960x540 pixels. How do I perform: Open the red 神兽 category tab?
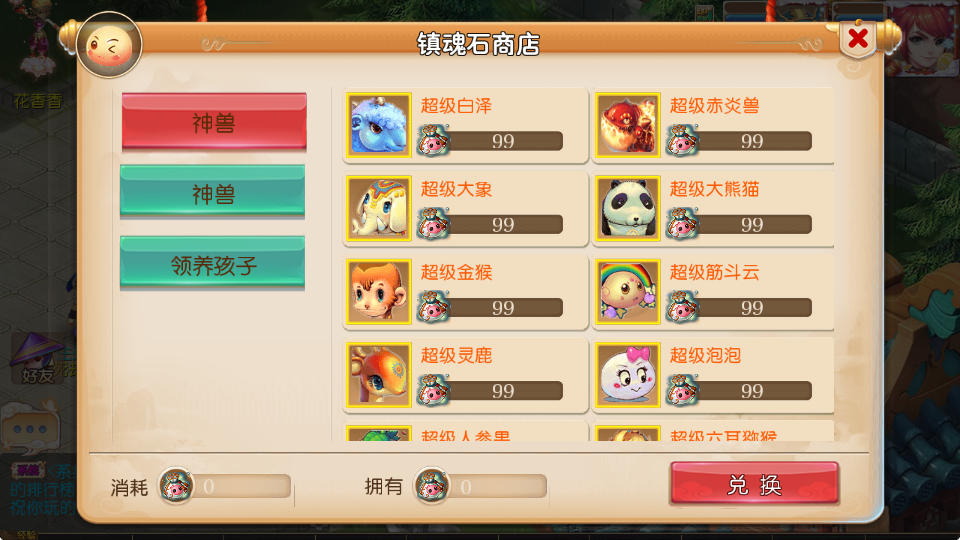pyautogui.click(x=214, y=122)
